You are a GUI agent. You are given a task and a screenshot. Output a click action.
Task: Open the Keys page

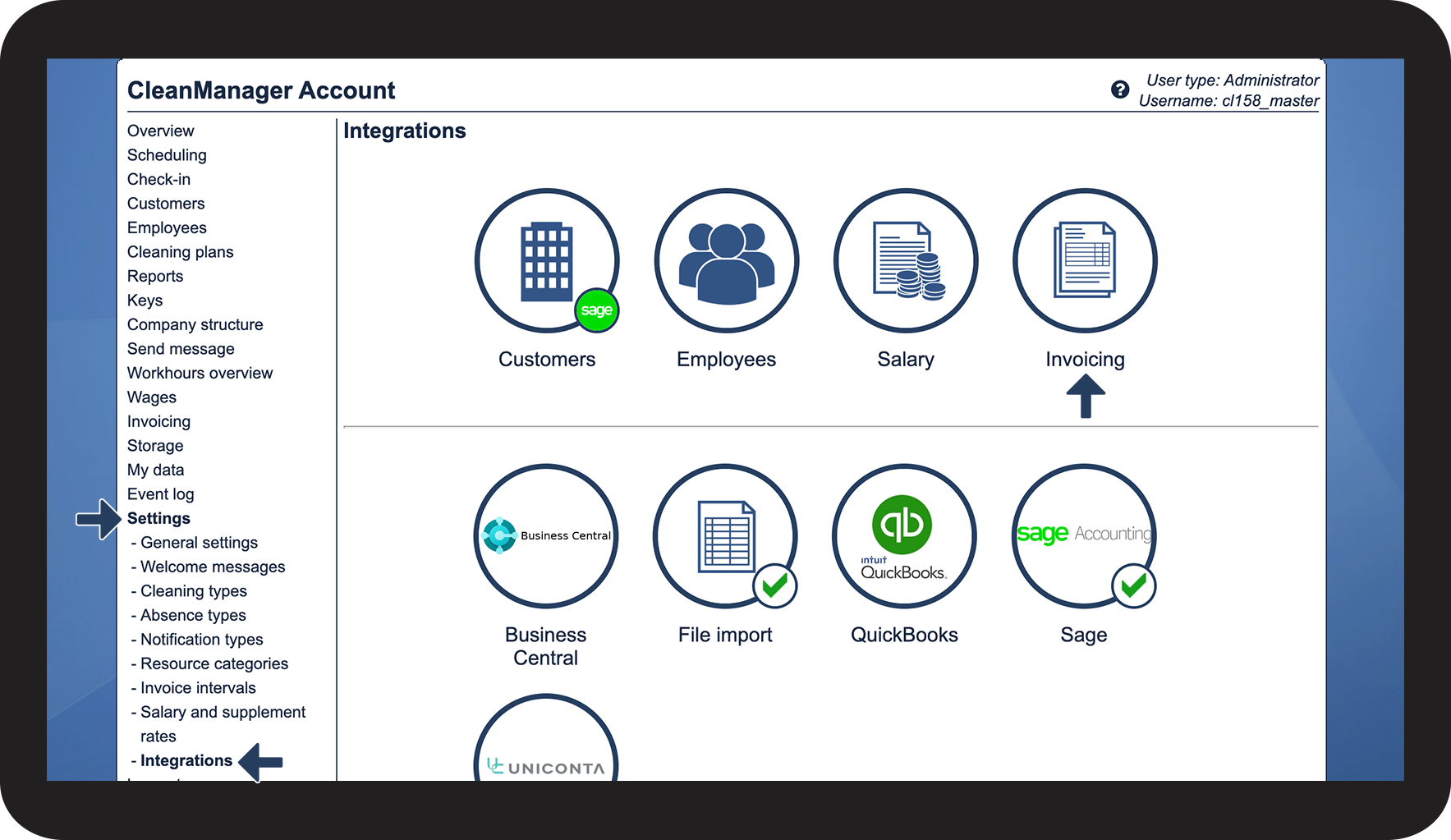pos(145,301)
